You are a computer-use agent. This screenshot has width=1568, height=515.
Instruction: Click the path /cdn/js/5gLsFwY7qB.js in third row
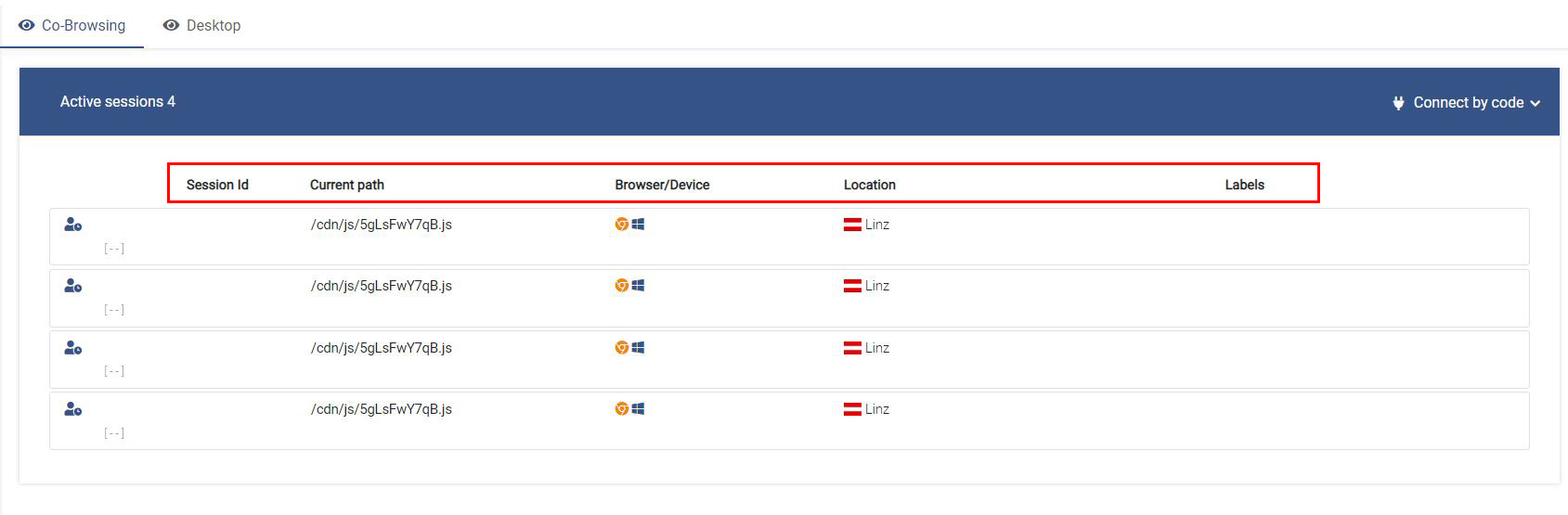tap(382, 348)
